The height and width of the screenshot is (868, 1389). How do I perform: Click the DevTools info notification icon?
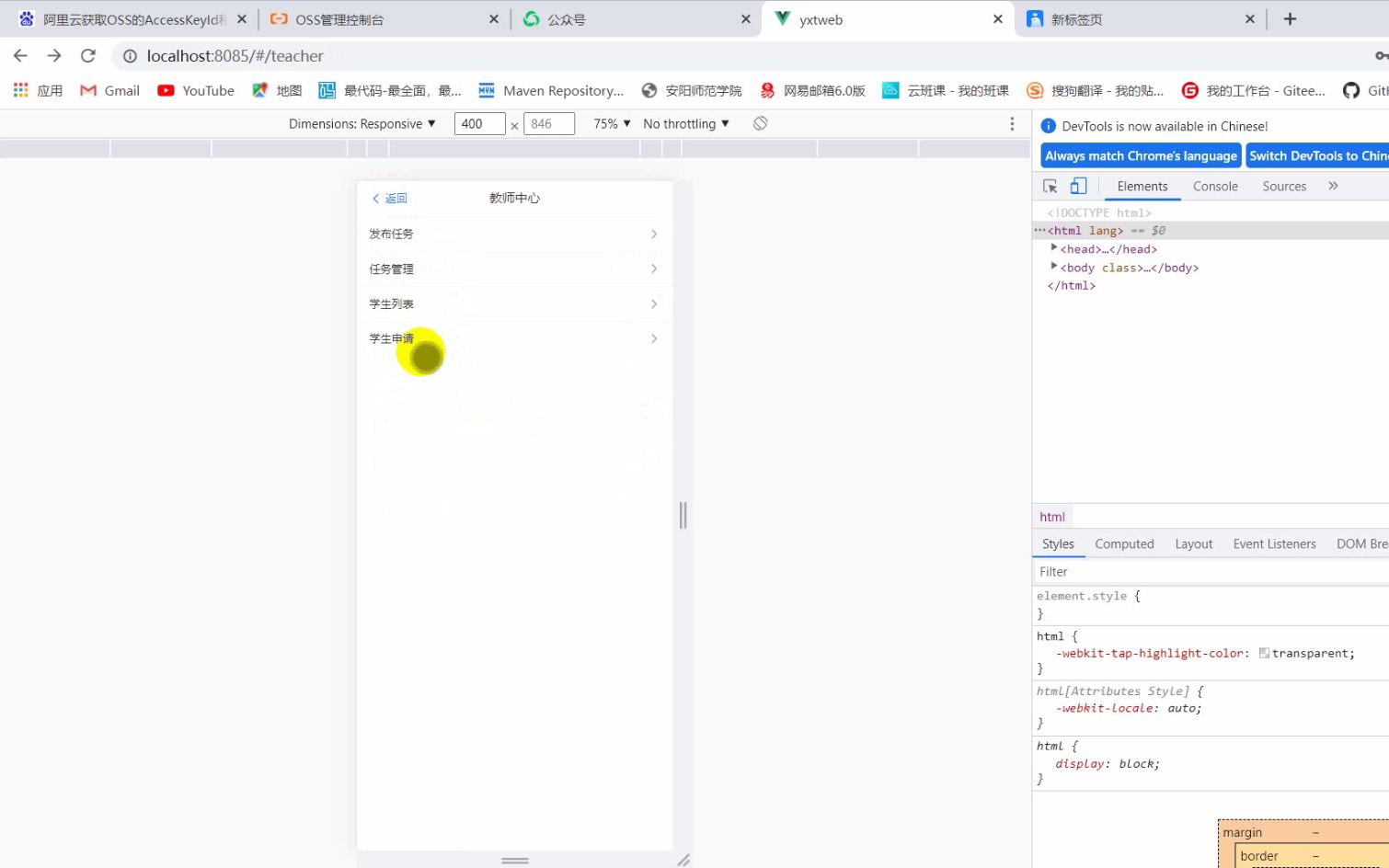1048,126
